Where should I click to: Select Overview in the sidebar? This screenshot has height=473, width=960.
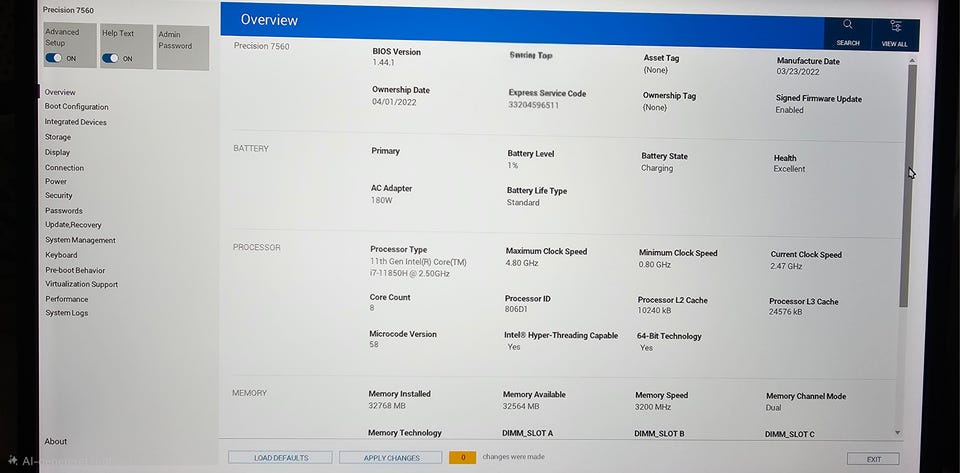tap(60, 92)
